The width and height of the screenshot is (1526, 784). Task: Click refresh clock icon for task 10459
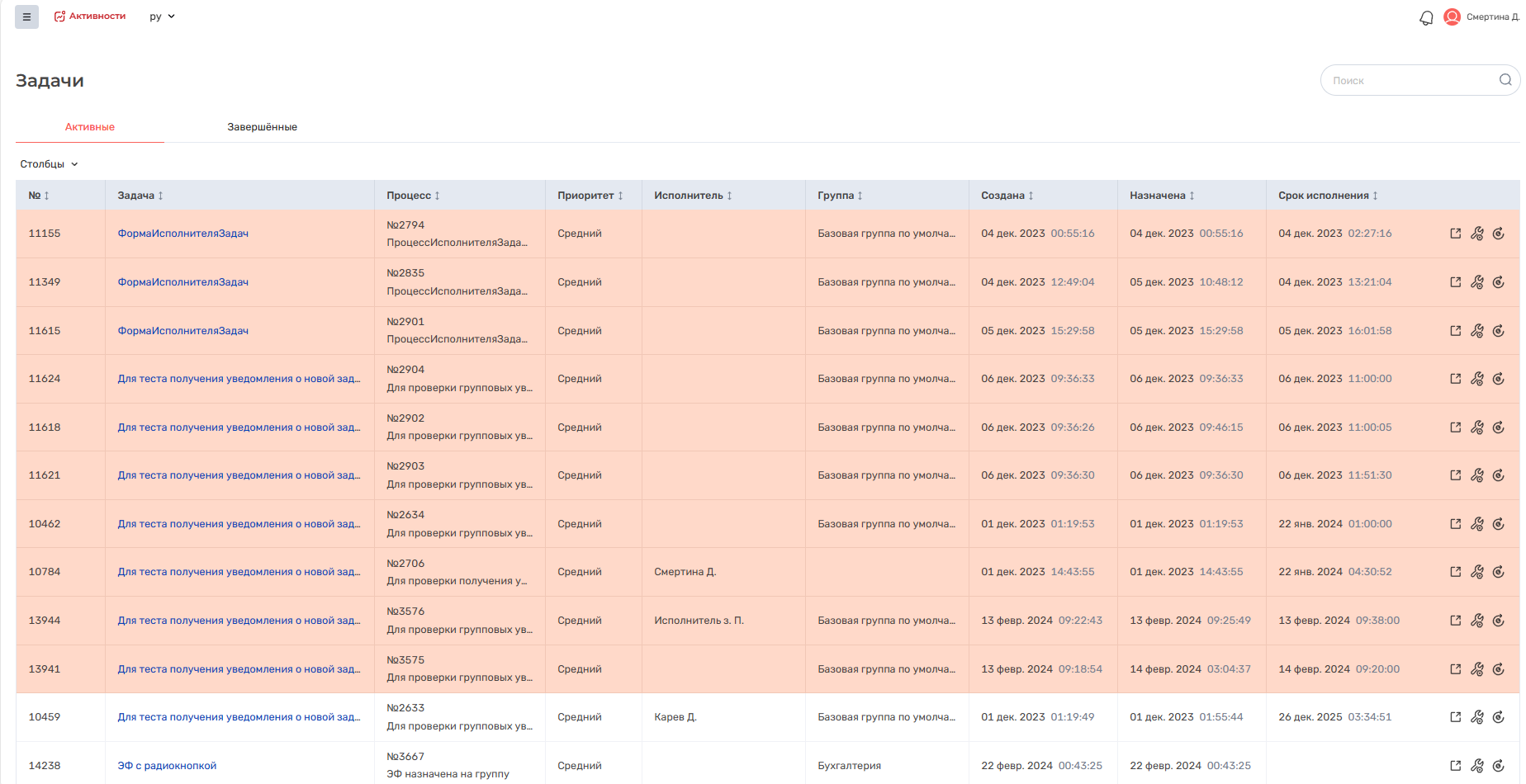coord(1499,717)
